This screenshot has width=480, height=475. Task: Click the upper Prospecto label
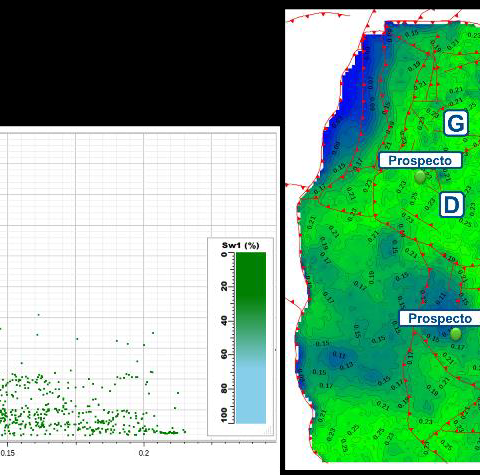tap(420, 160)
